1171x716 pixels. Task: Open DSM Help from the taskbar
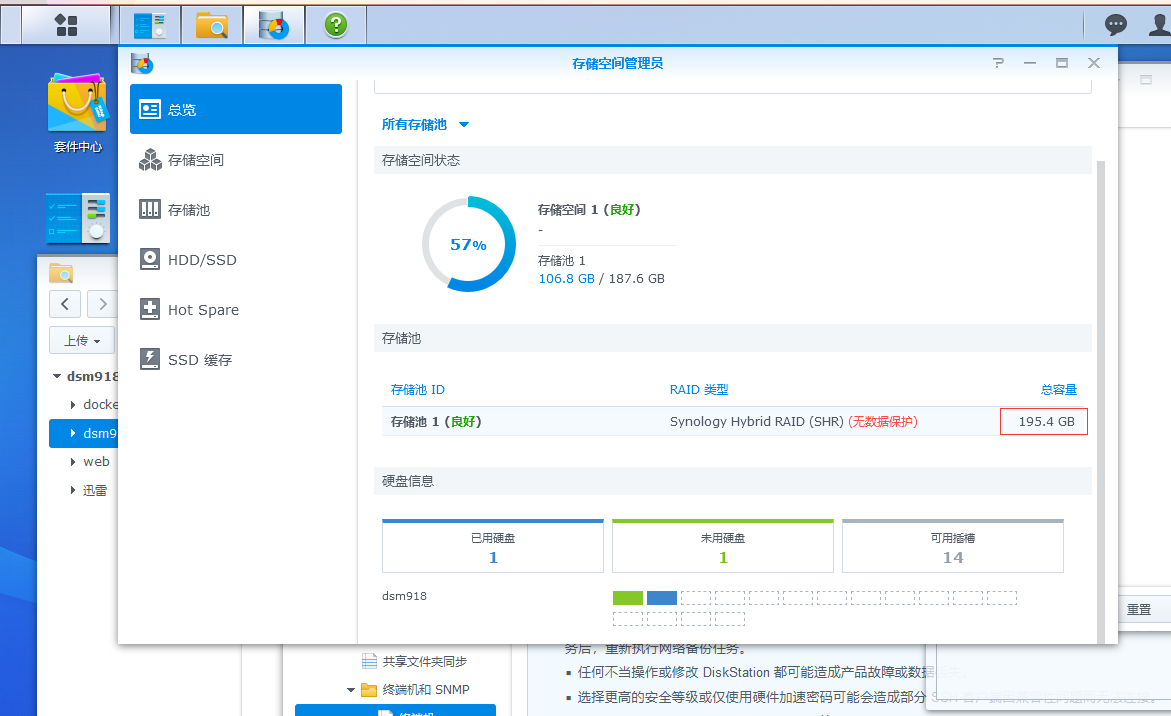click(x=336, y=24)
